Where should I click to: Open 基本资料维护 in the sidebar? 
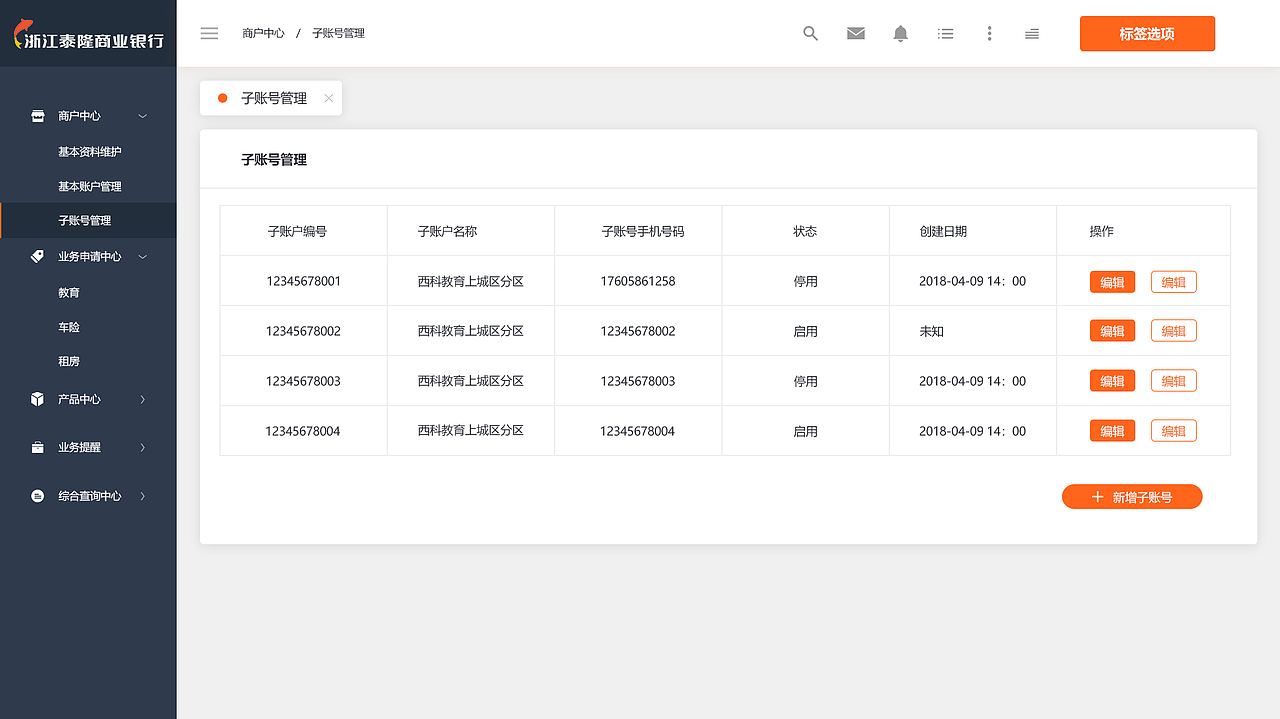pos(89,152)
